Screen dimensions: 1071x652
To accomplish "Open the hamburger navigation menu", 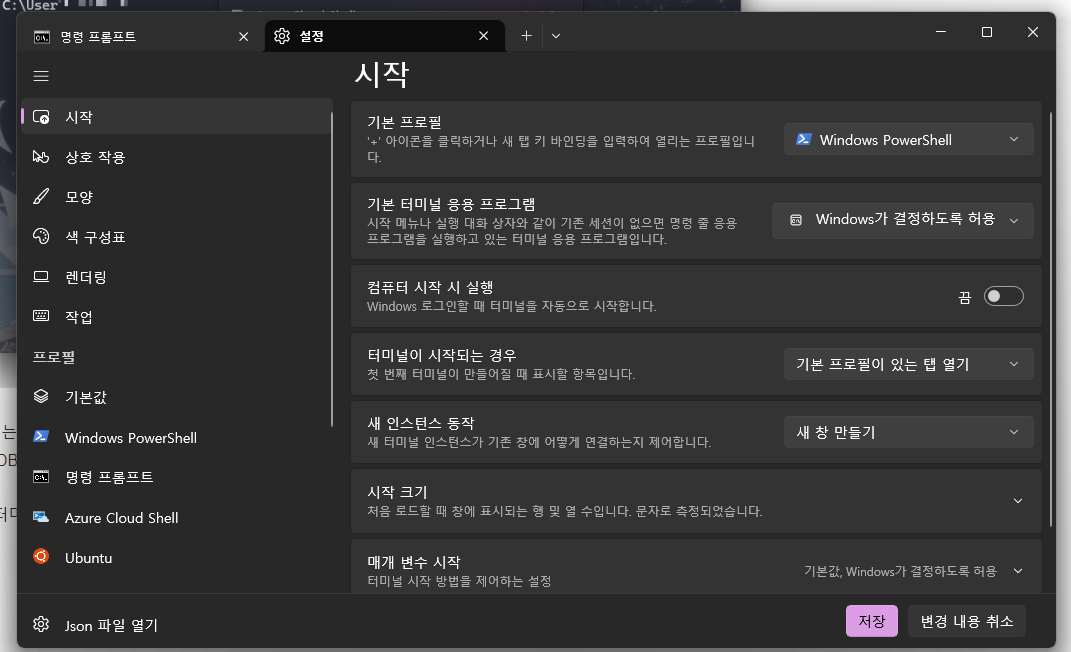I will click(41, 76).
